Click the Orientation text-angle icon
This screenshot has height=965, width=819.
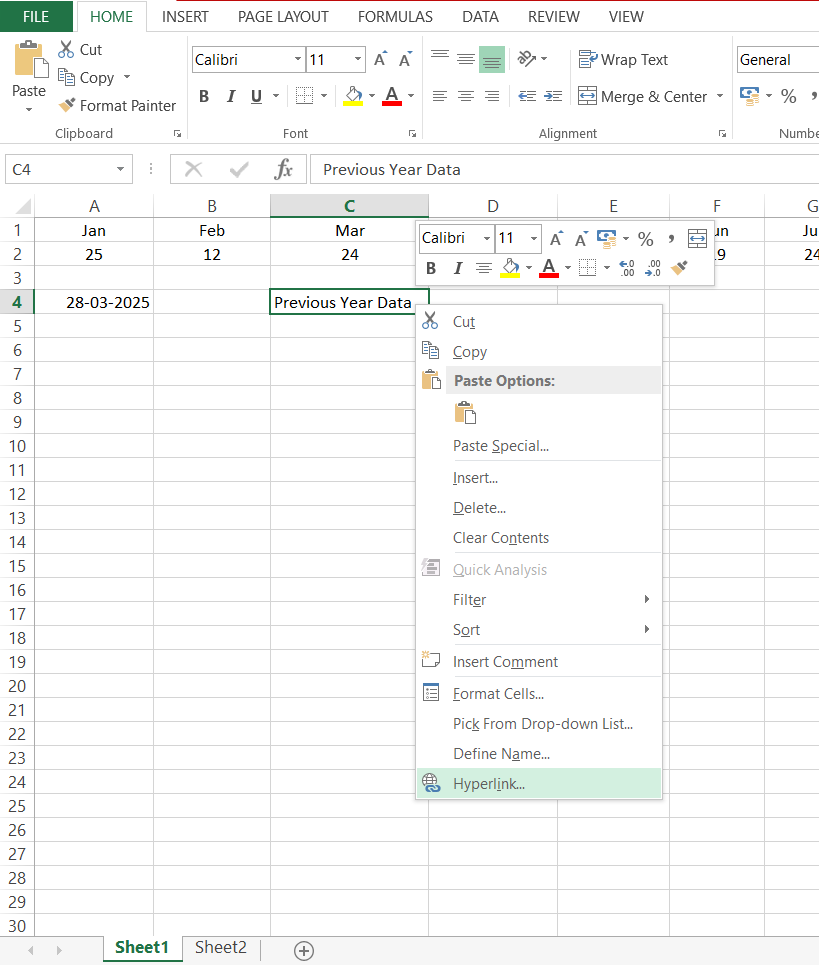tap(527, 59)
